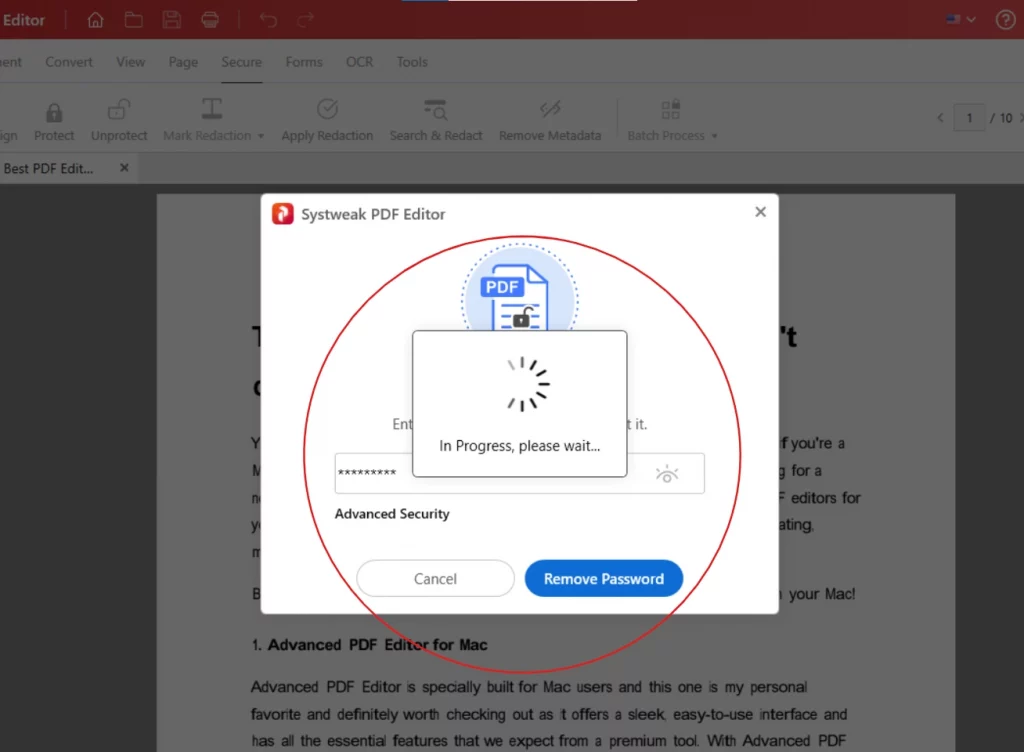Image resolution: width=1024 pixels, height=752 pixels.
Task: Click the Cancel button in dialog
Action: (435, 578)
